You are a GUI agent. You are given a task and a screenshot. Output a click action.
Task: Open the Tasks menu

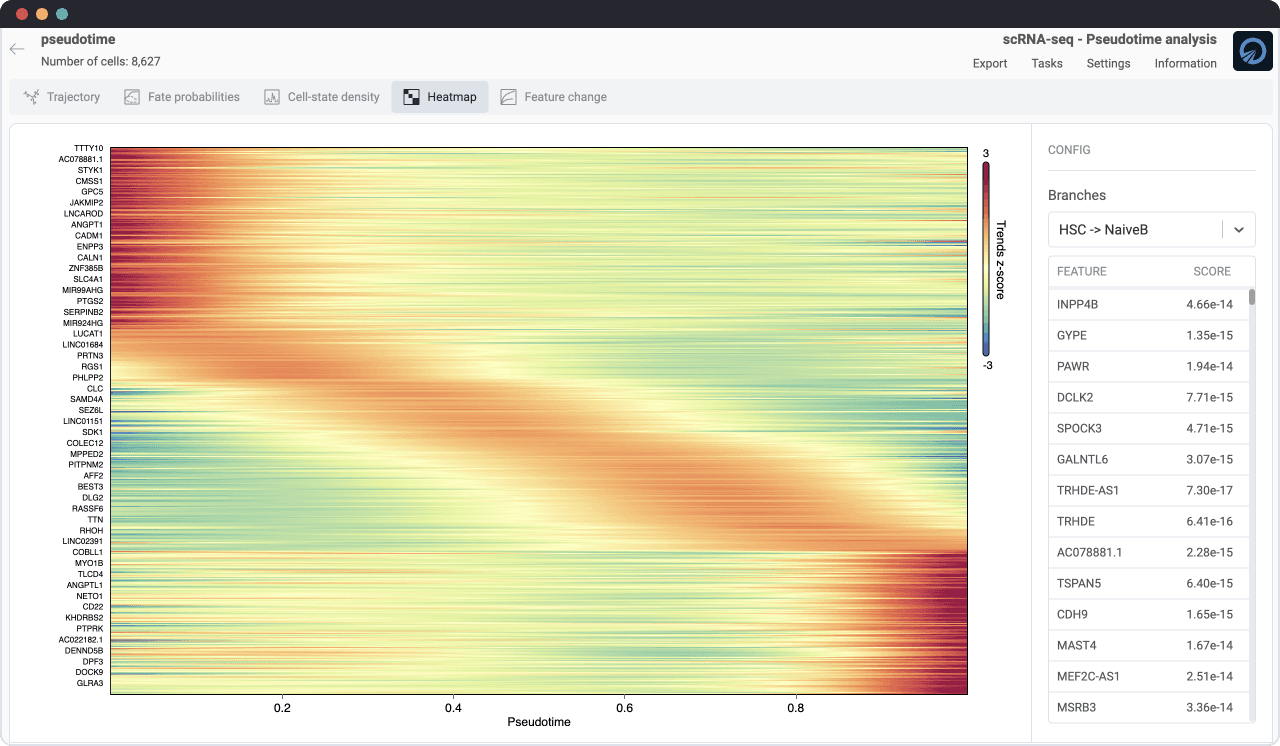click(1047, 63)
